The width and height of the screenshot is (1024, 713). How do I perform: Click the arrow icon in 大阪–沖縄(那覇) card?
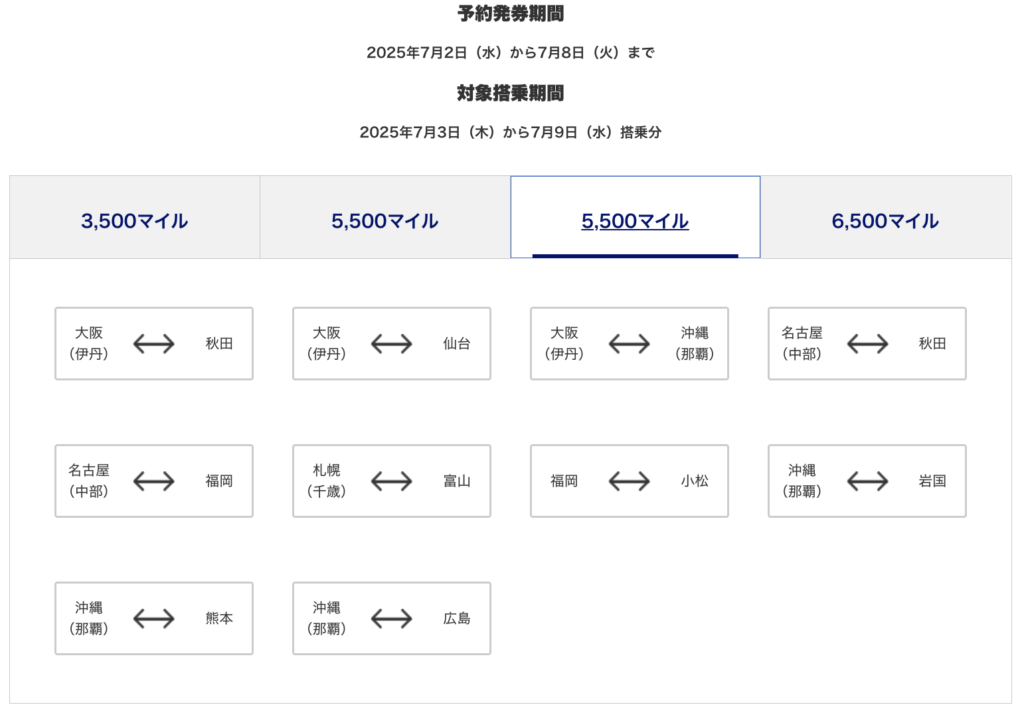[629, 344]
